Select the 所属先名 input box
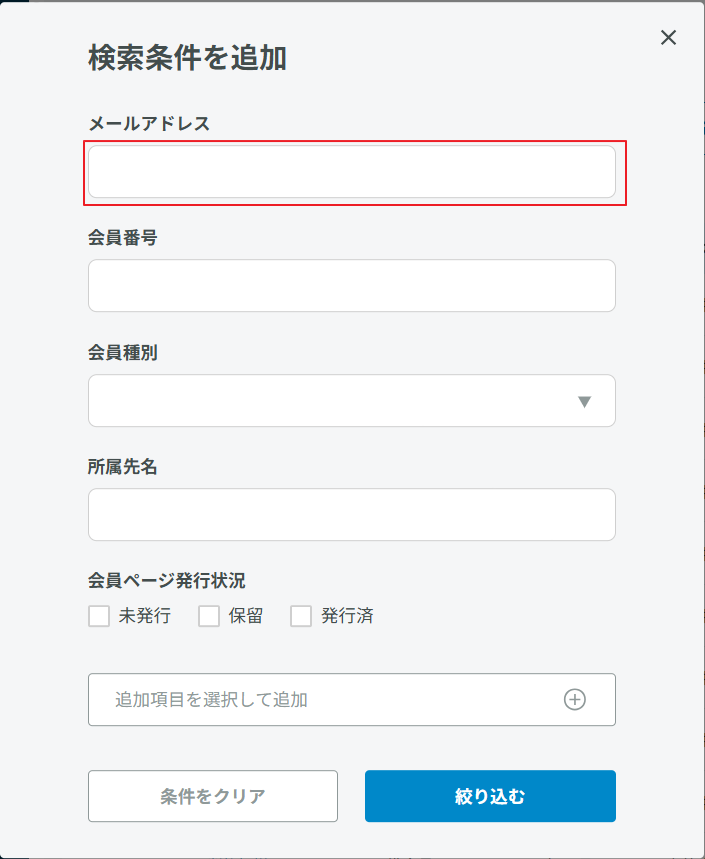Image resolution: width=705 pixels, height=859 pixels. 352,514
